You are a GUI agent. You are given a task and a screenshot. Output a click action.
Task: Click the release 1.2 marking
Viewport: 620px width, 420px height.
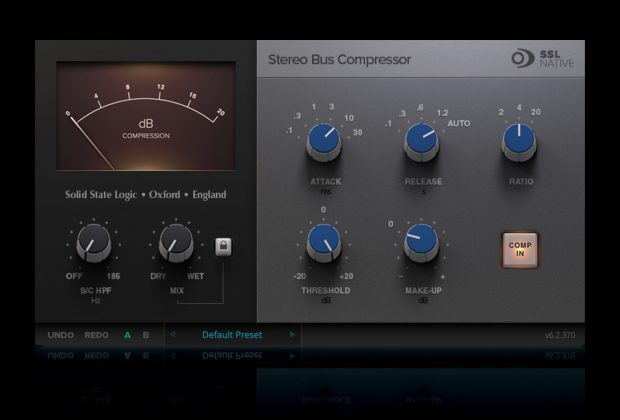click(x=442, y=113)
